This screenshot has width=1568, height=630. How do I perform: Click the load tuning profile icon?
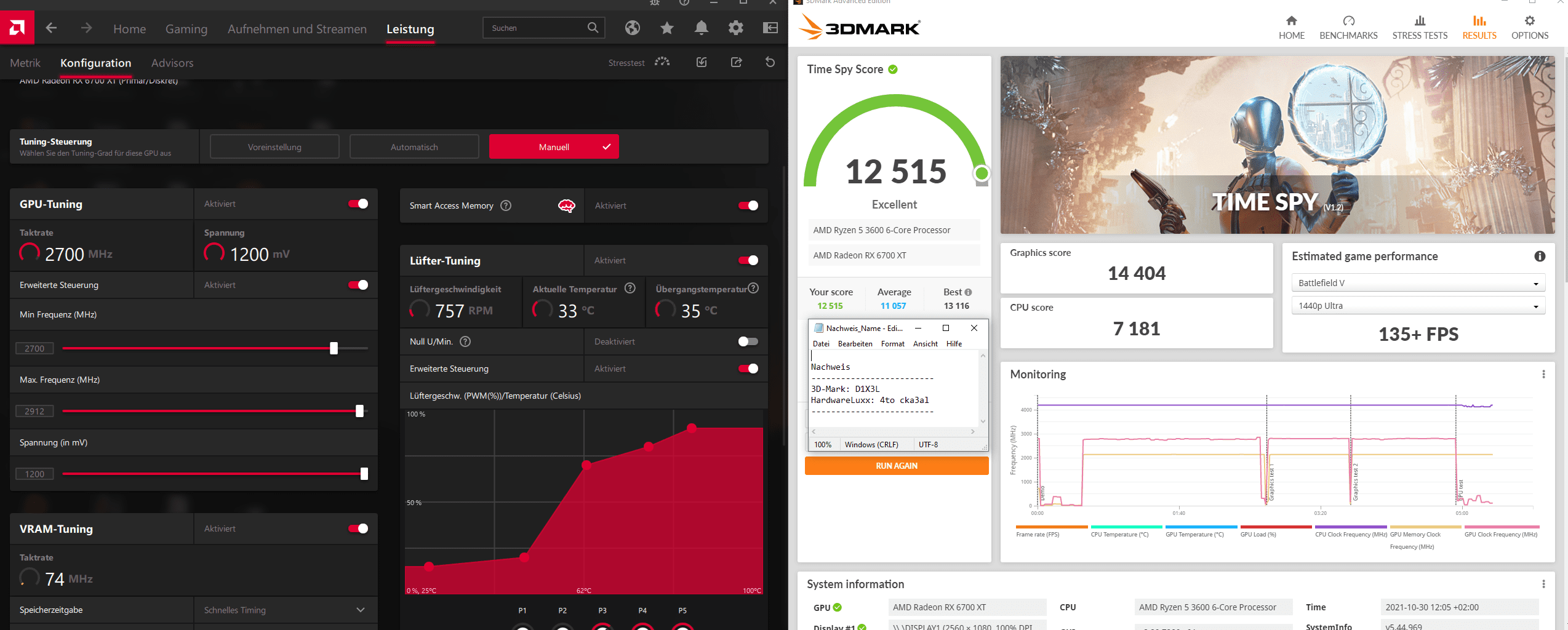coord(702,62)
